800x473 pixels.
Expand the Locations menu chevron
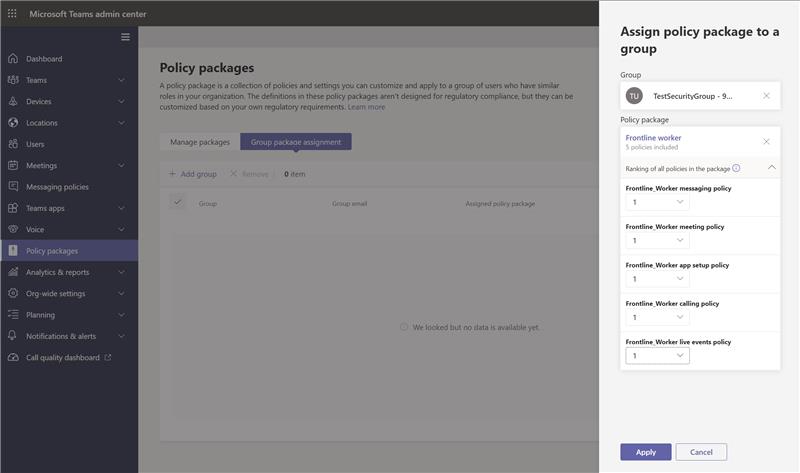point(121,123)
